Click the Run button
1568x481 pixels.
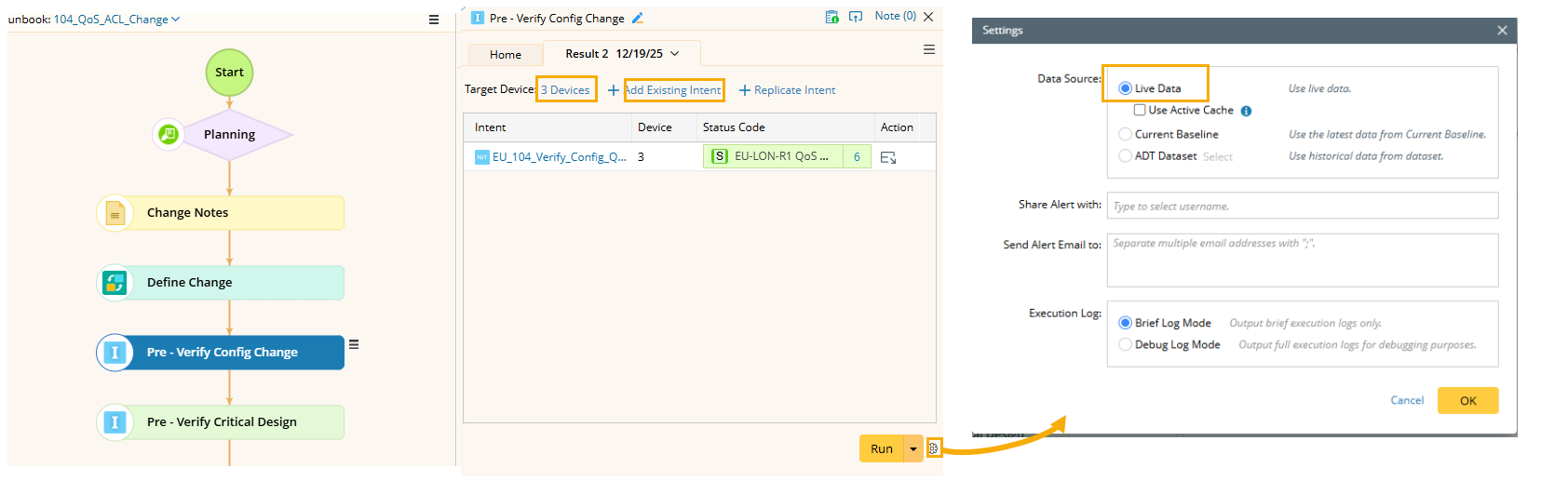(882, 448)
